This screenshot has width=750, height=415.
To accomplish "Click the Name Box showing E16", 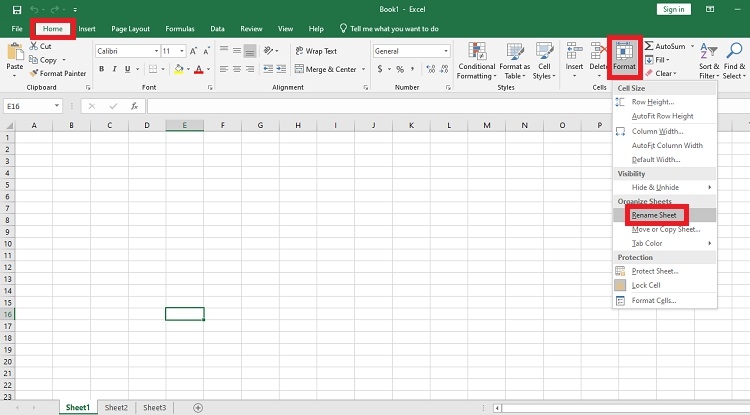I will pos(33,106).
